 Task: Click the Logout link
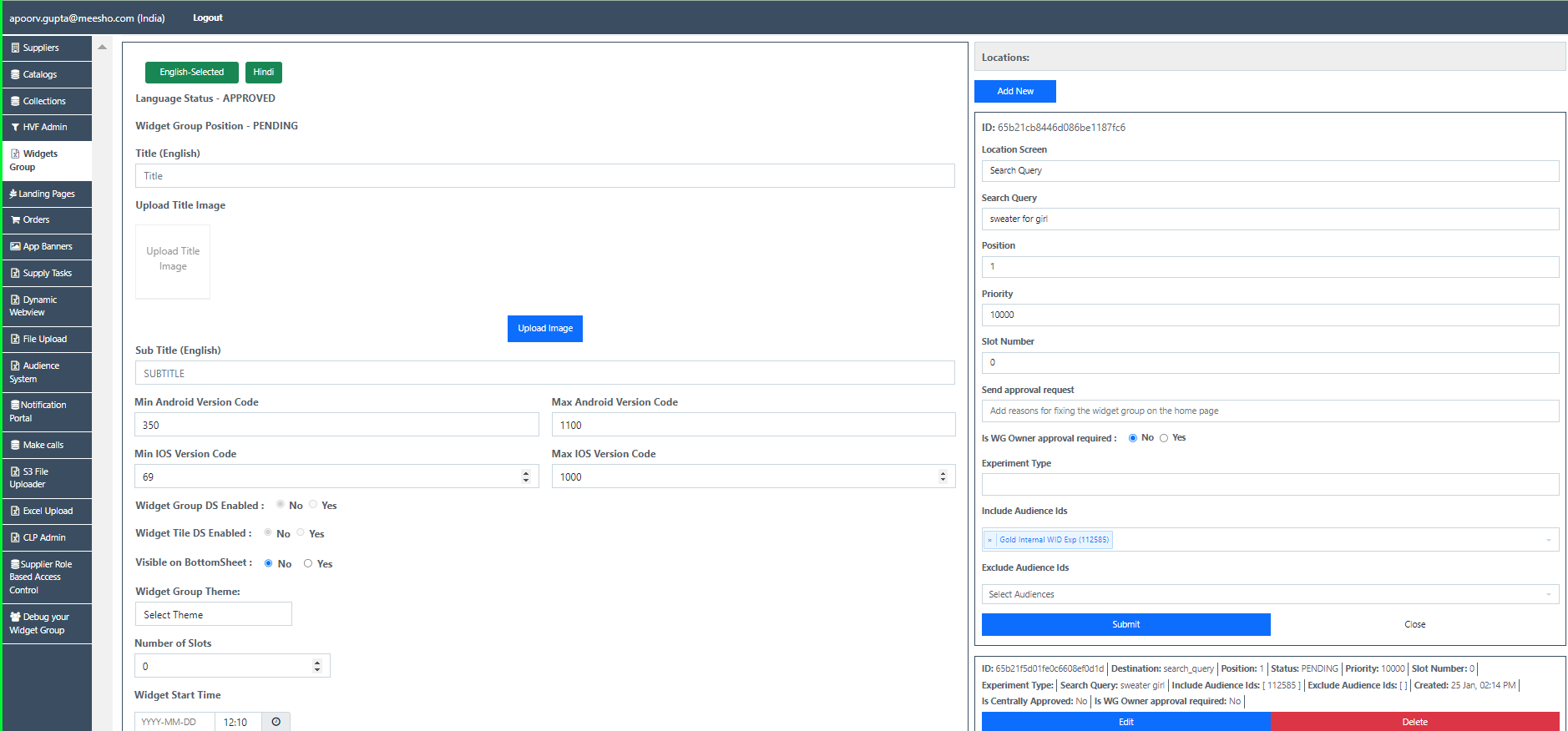pos(208,18)
